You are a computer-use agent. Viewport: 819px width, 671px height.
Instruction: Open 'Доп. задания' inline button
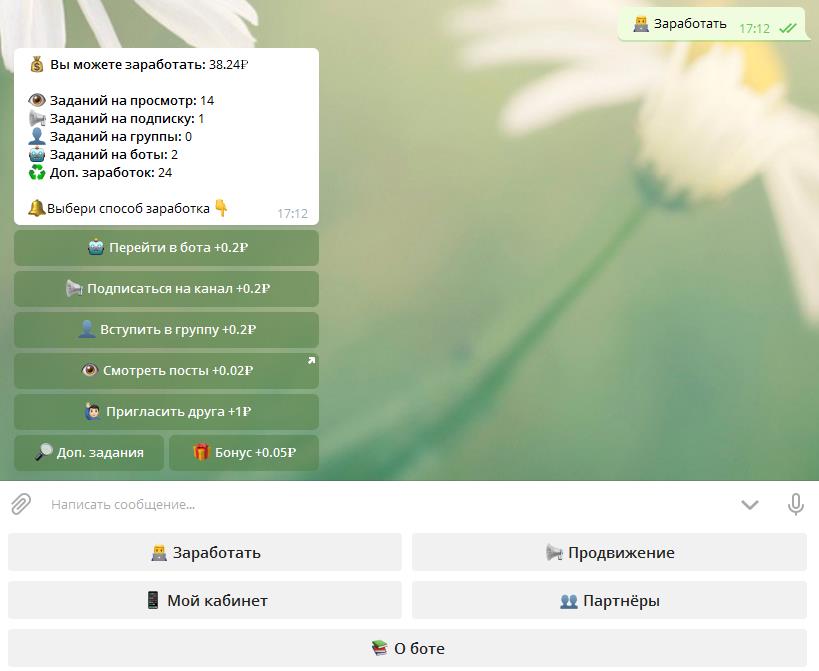tap(89, 453)
